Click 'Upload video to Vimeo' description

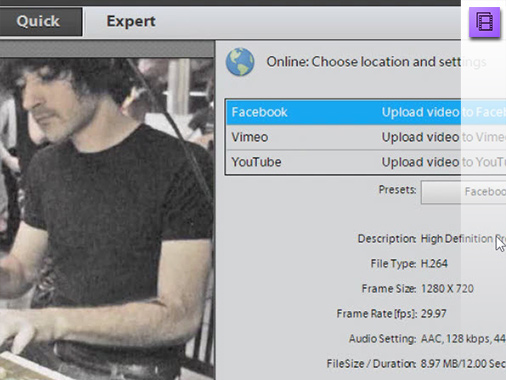click(444, 137)
